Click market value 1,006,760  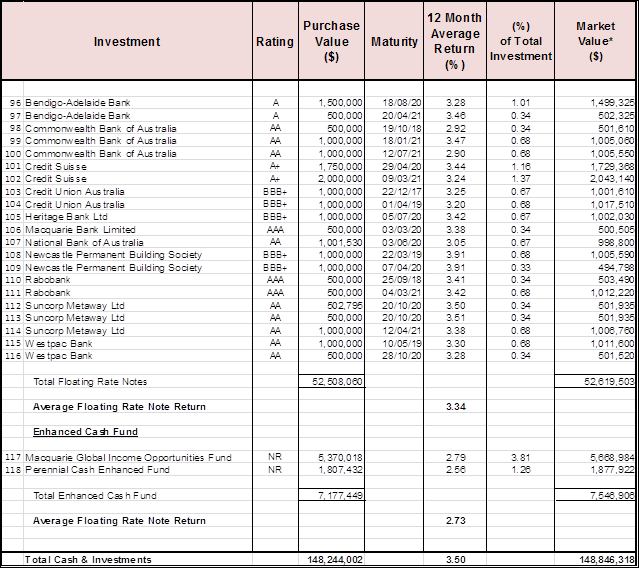612,331
